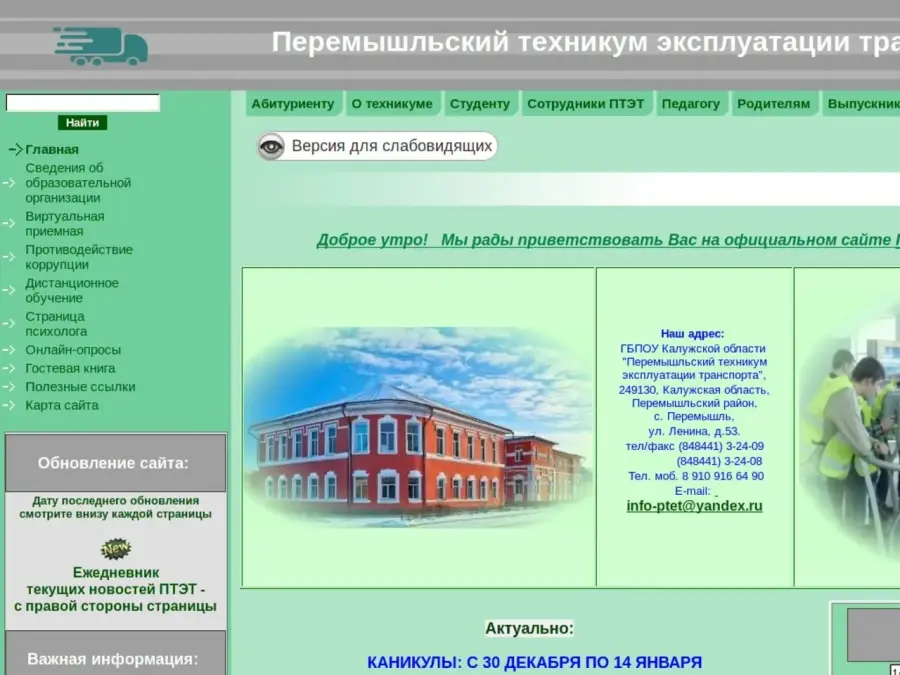This screenshot has width=900, height=675.
Task: Open the О техникуме tab
Action: pos(392,104)
